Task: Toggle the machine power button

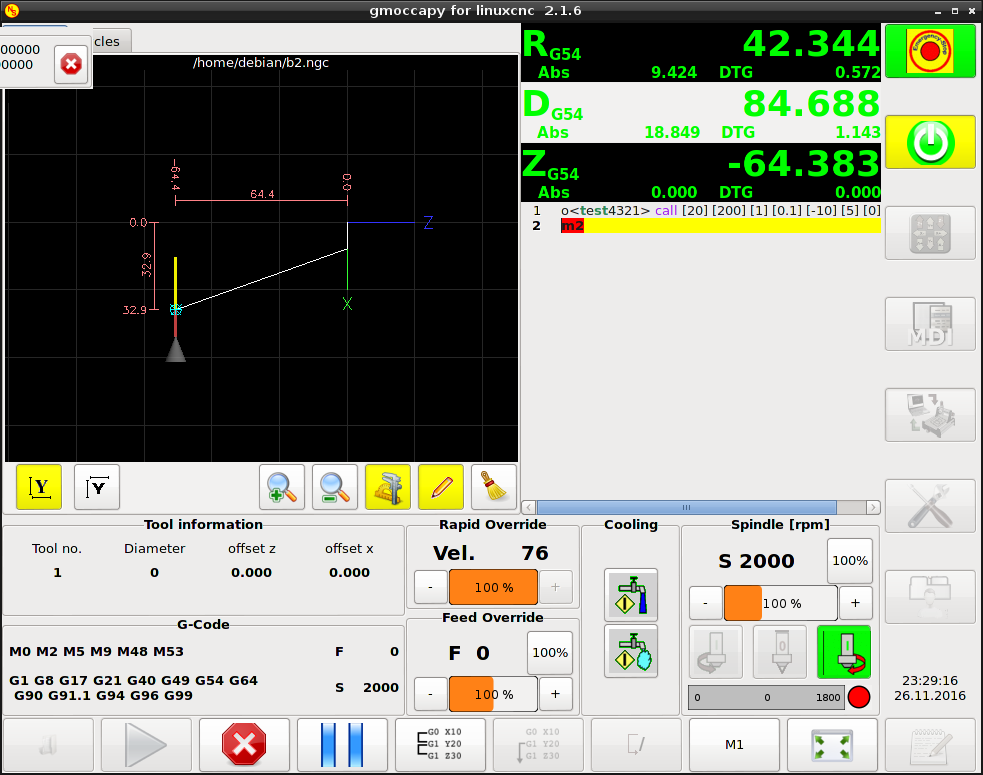Action: tap(930, 142)
